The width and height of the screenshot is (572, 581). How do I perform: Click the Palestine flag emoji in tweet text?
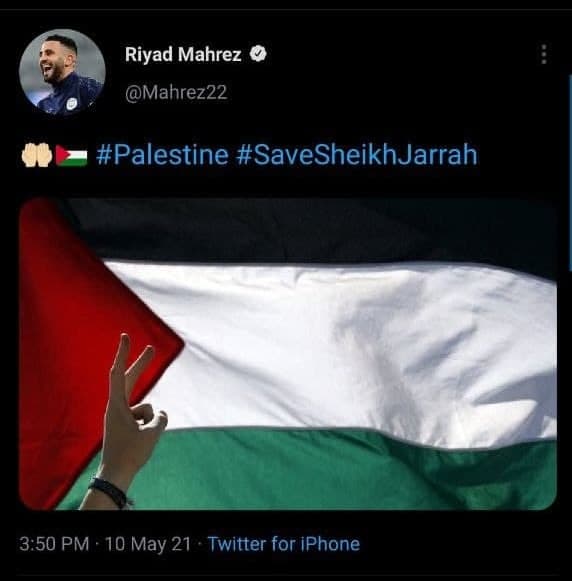point(72,155)
